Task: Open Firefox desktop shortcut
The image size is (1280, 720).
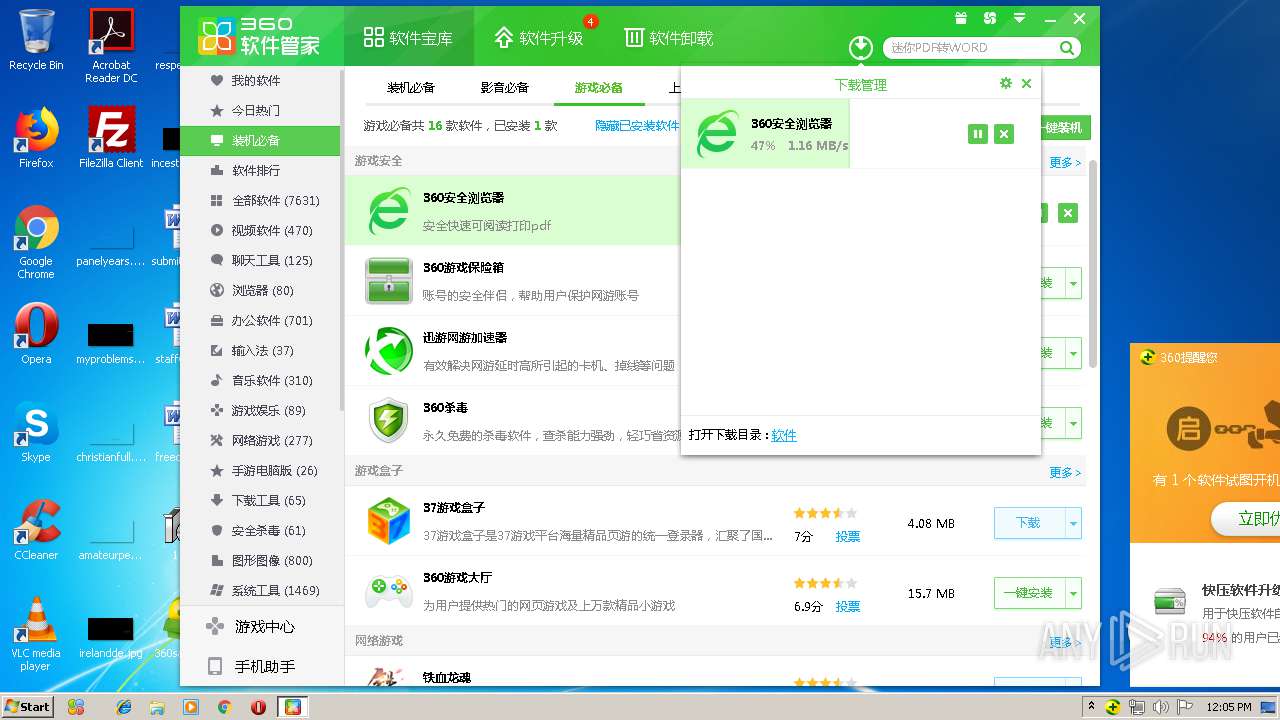Action: click(x=36, y=138)
